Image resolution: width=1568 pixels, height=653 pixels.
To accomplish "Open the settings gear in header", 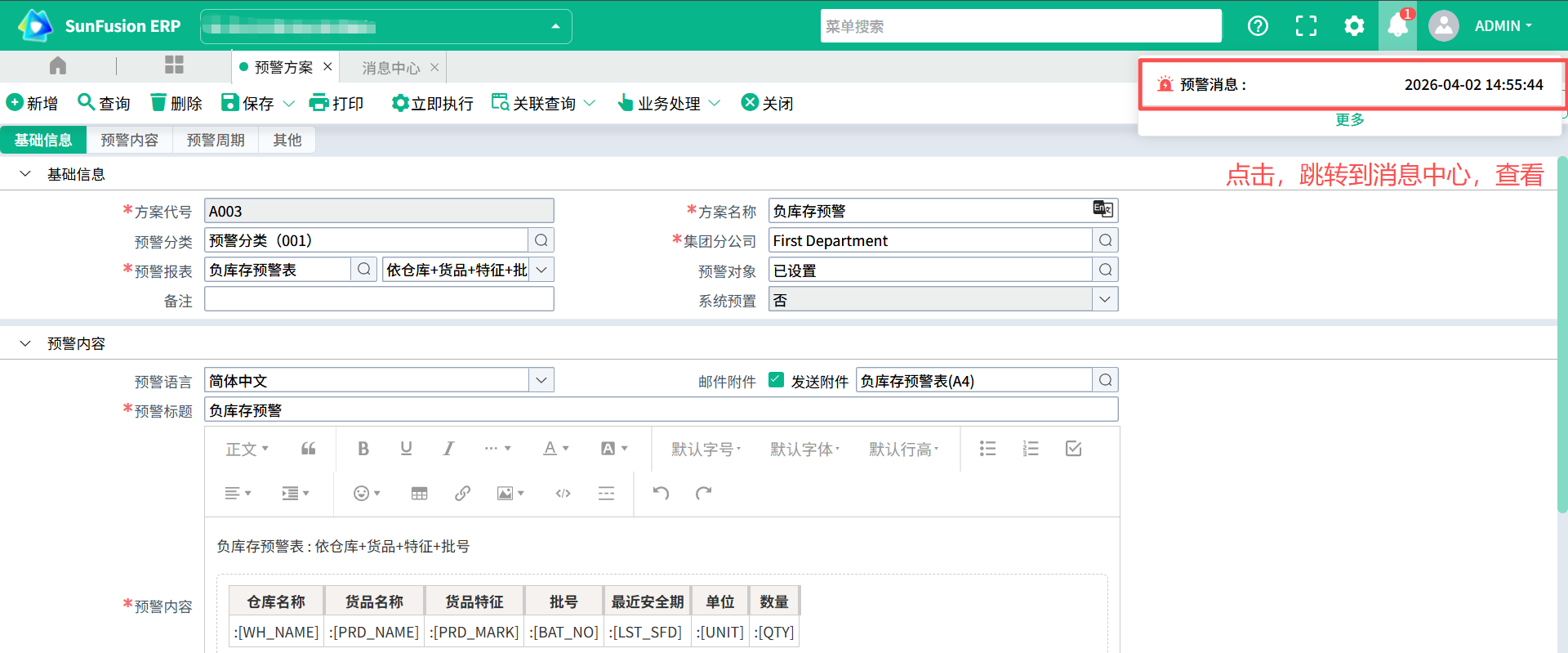I will pyautogui.click(x=1354, y=26).
